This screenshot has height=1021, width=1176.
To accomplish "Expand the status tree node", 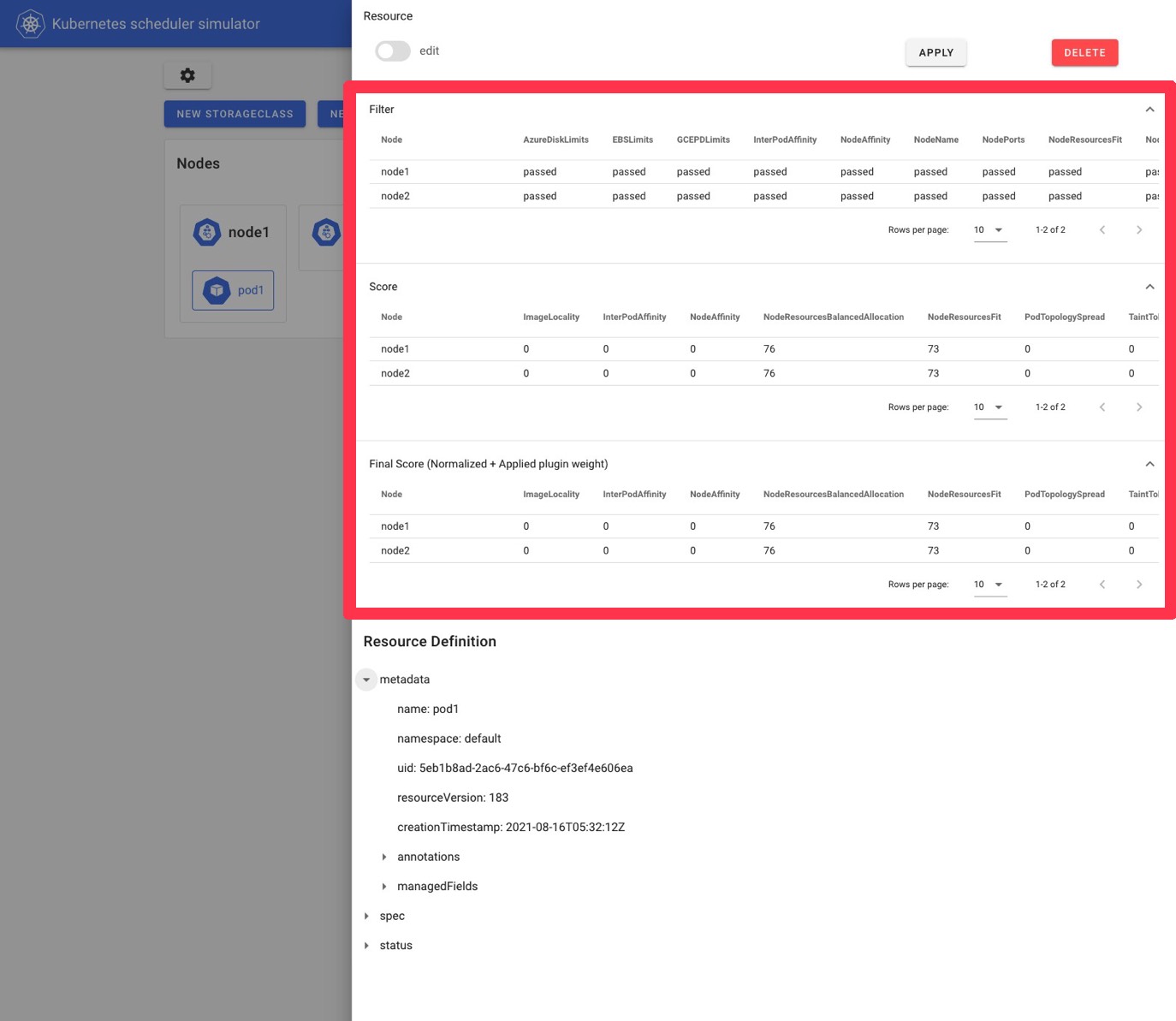I will coord(366,946).
